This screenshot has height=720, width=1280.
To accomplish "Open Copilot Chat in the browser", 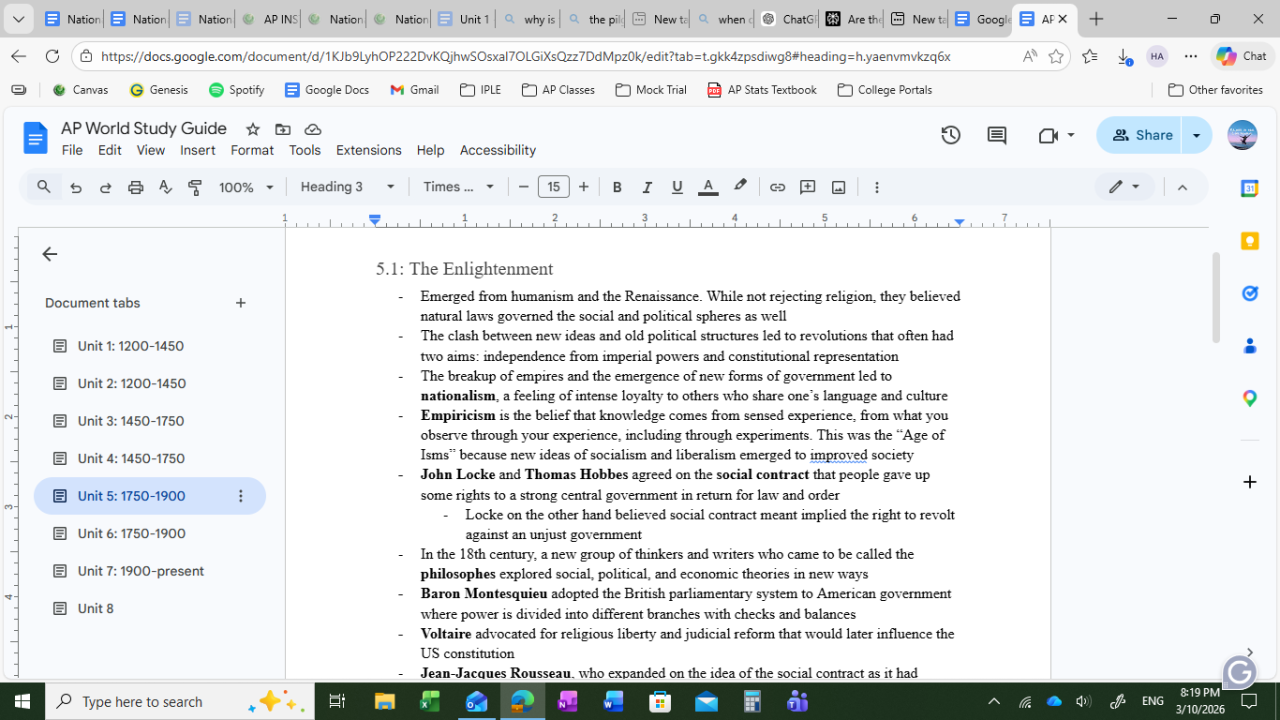I will [x=1242, y=56].
